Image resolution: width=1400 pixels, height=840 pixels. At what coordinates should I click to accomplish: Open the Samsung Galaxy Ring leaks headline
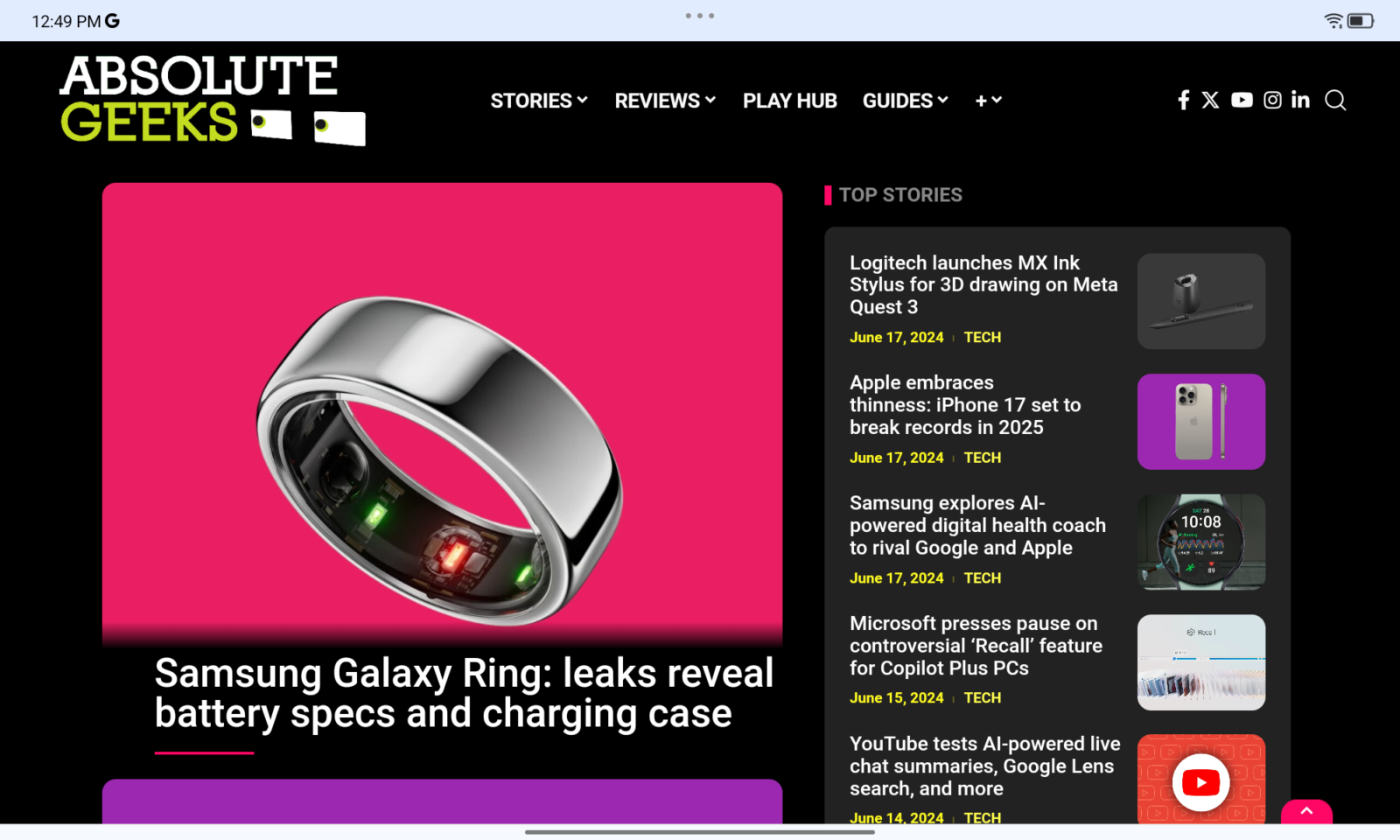click(x=464, y=693)
